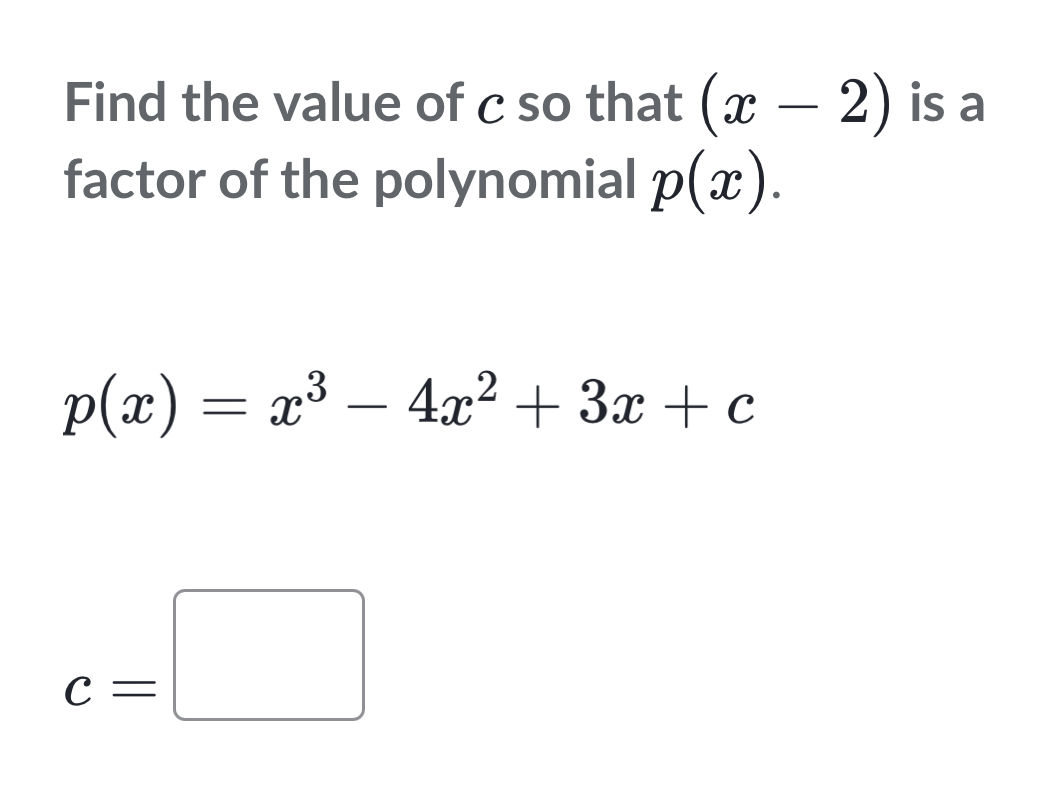Viewport: 1061px width, 795px height.
Task: Click the first line of the question text
Action: coord(400,102)
